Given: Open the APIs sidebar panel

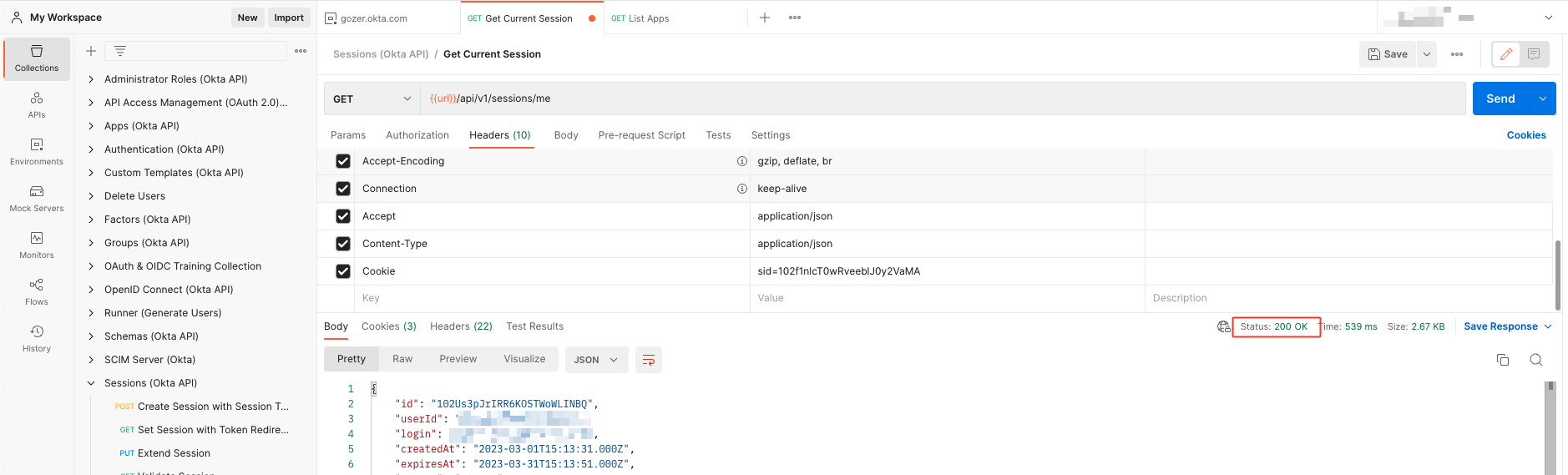Looking at the screenshot, I should coord(37,105).
